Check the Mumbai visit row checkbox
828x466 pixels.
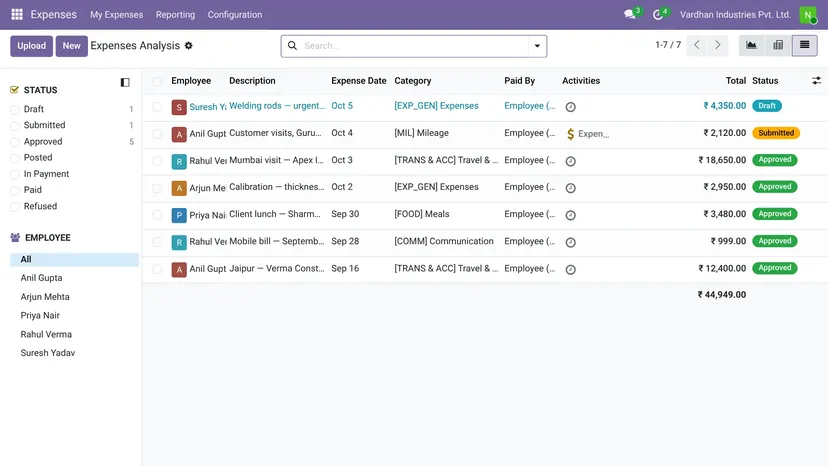pos(157,161)
